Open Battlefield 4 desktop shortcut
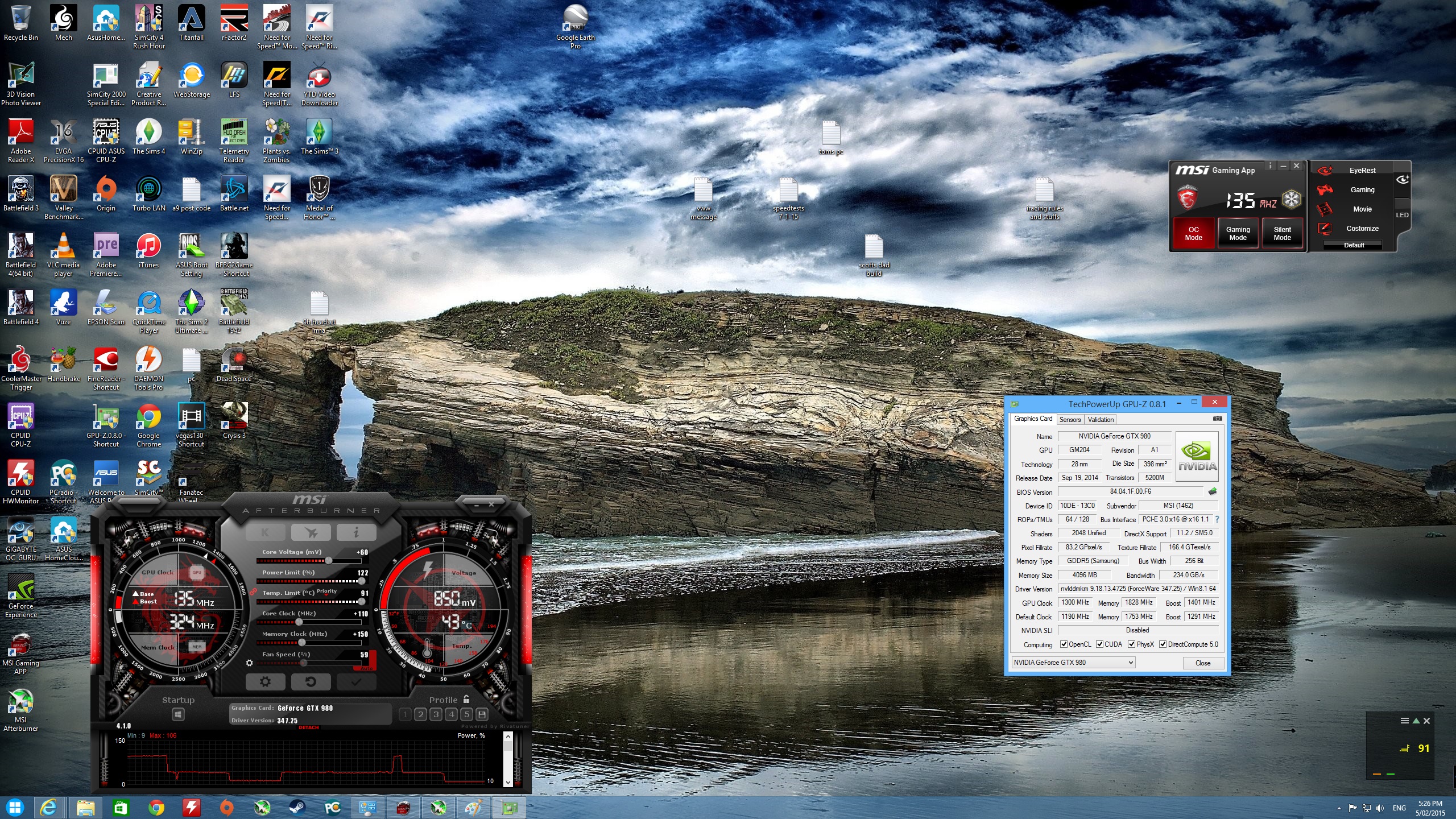The width and height of the screenshot is (1456, 819). 21,308
